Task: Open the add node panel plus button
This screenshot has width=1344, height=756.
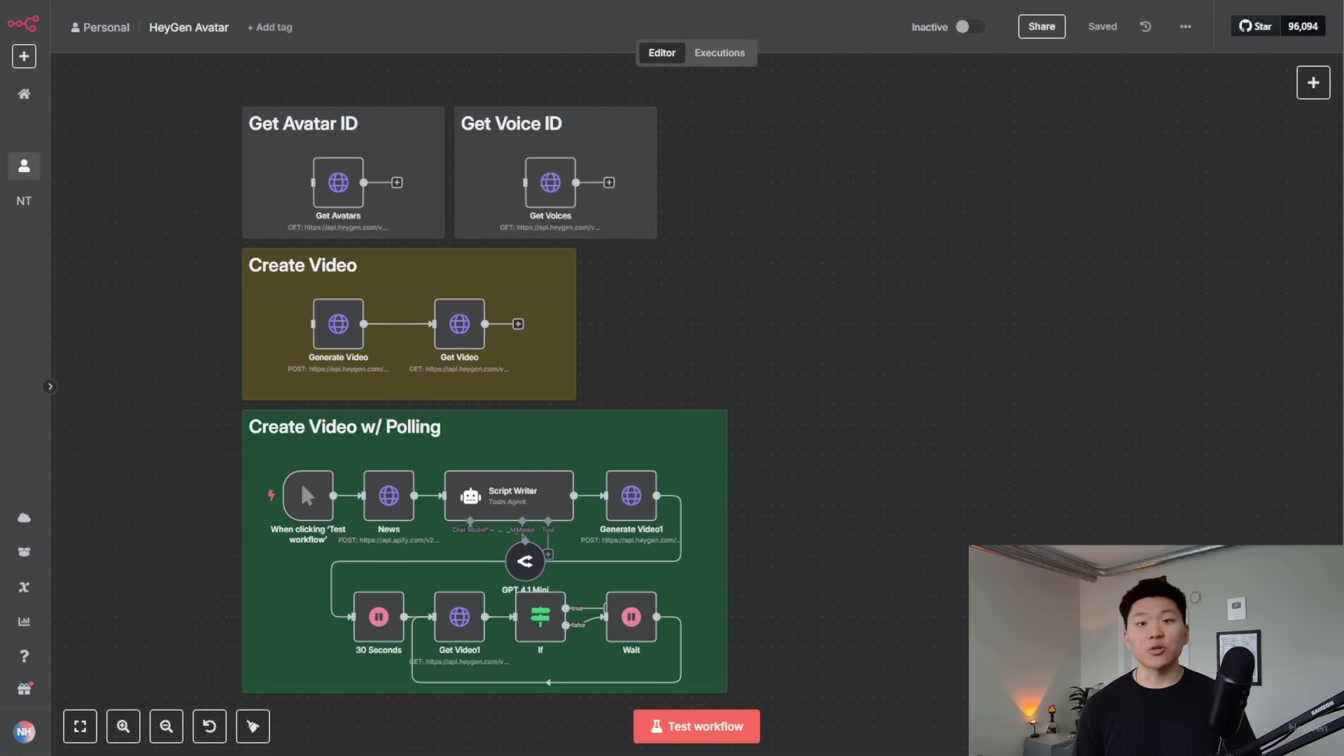Action: click(1313, 83)
